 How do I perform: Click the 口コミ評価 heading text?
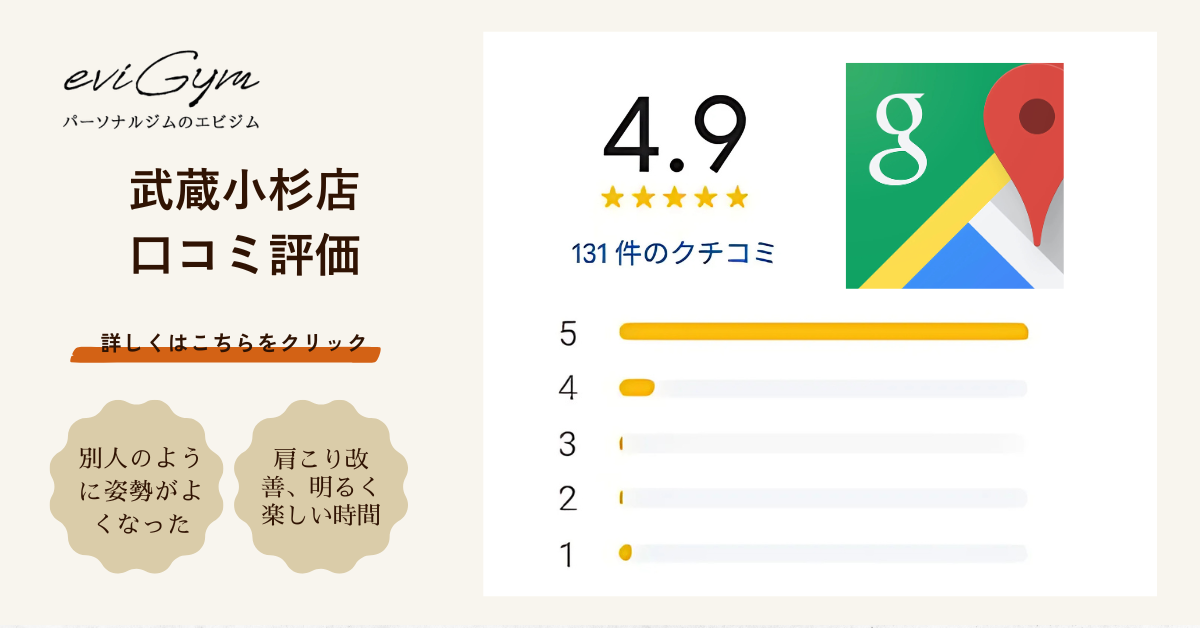pyautogui.click(x=245, y=256)
